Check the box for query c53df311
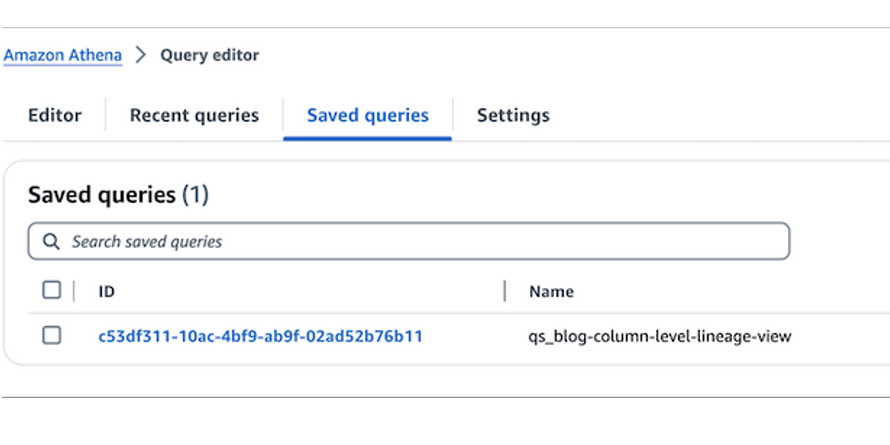Screen dimensions: 890x445 (x=52, y=335)
